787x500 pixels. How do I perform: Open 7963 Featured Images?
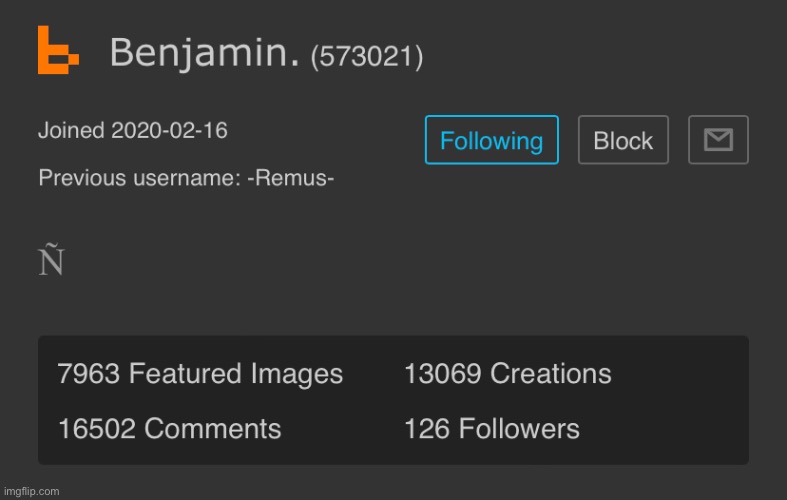coord(200,373)
